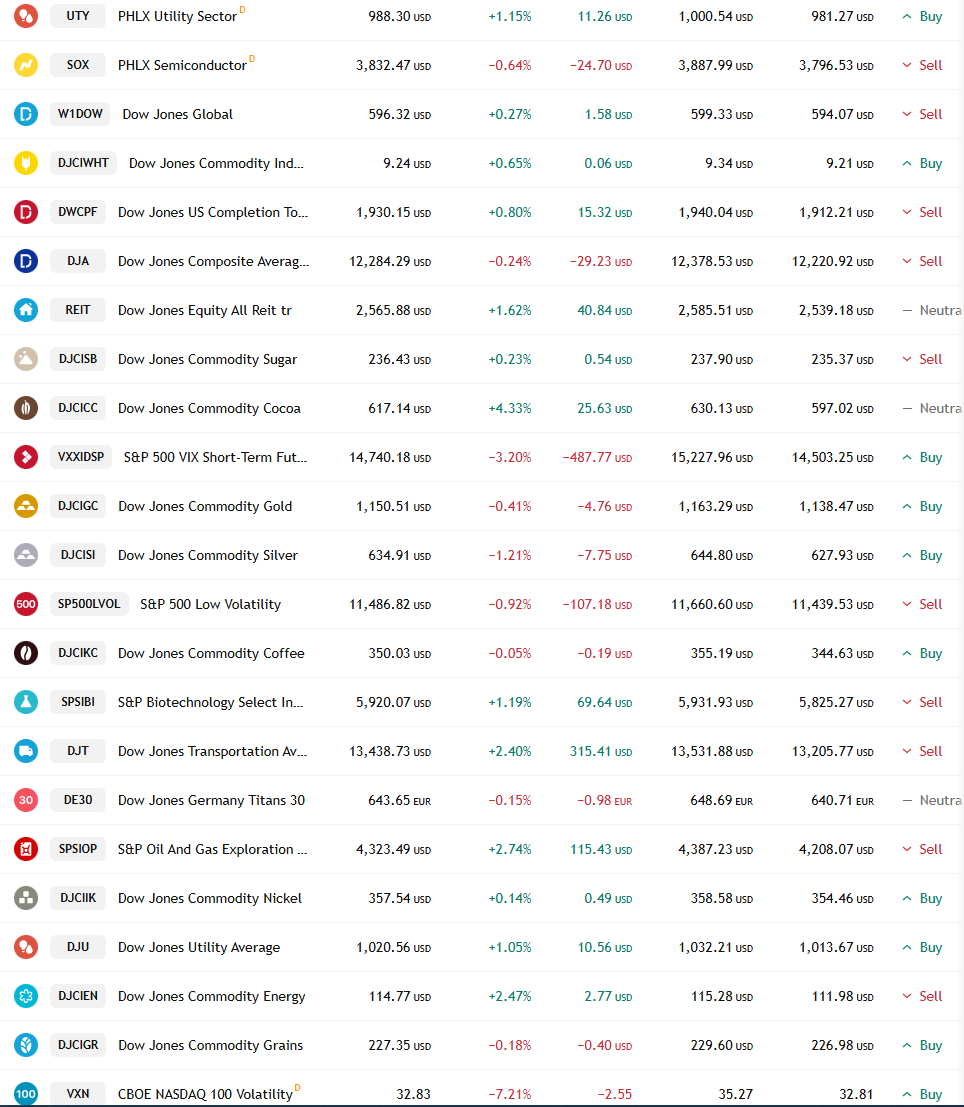Click the PHLX Utility Sector logo icon
Image resolution: width=964 pixels, height=1107 pixels.
click(x=26, y=16)
